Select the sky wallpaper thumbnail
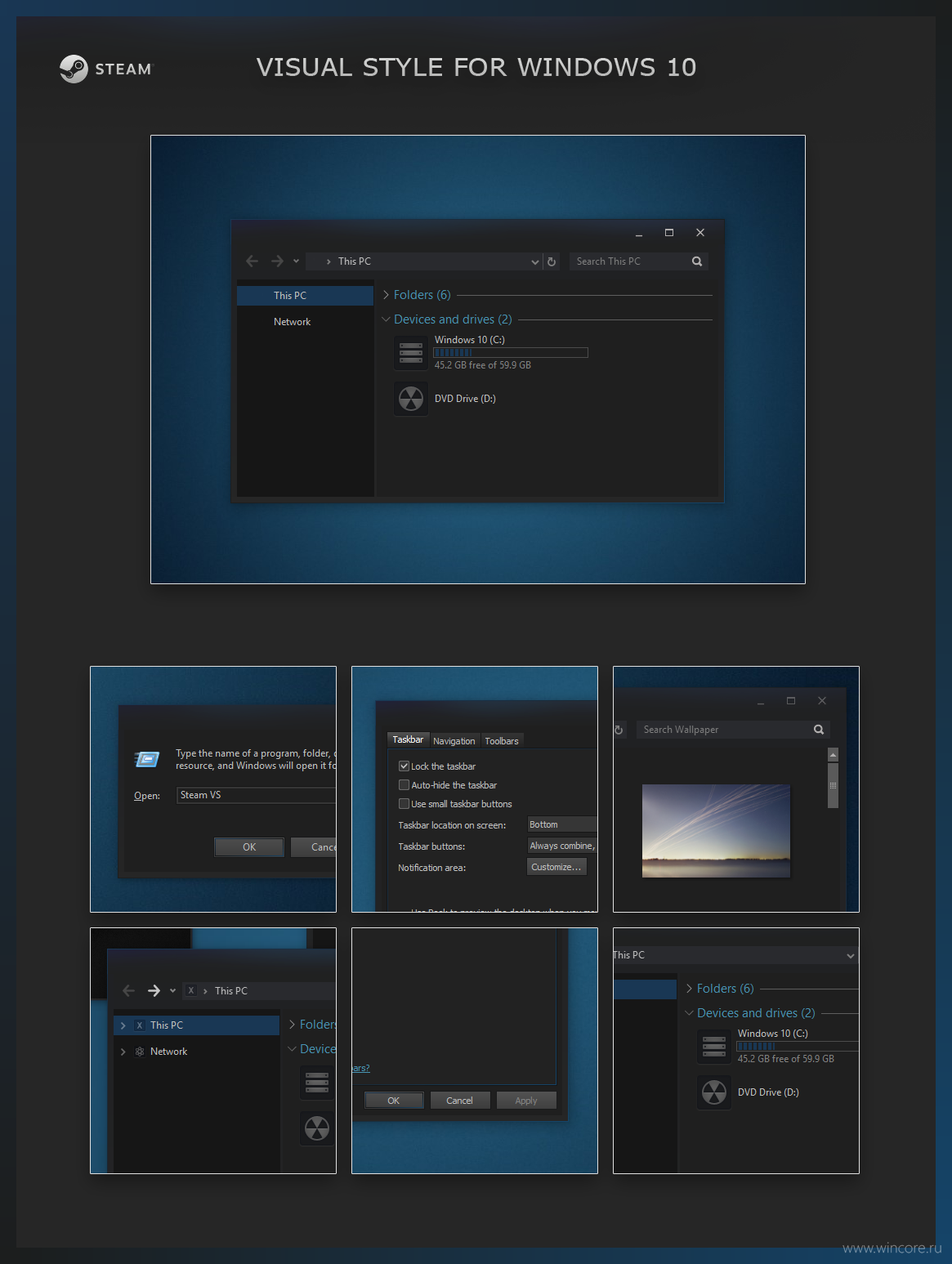 pos(716,831)
